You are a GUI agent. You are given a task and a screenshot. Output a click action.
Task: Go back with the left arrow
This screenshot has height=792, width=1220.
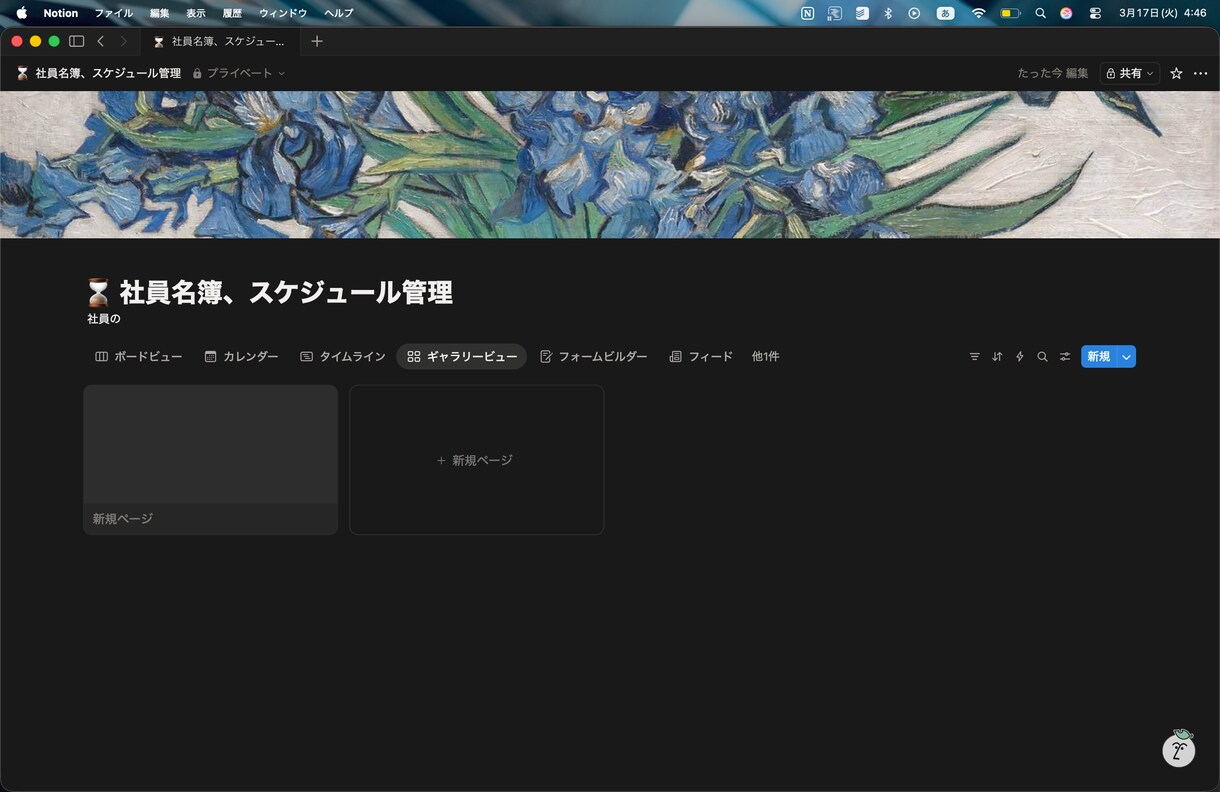click(100, 41)
